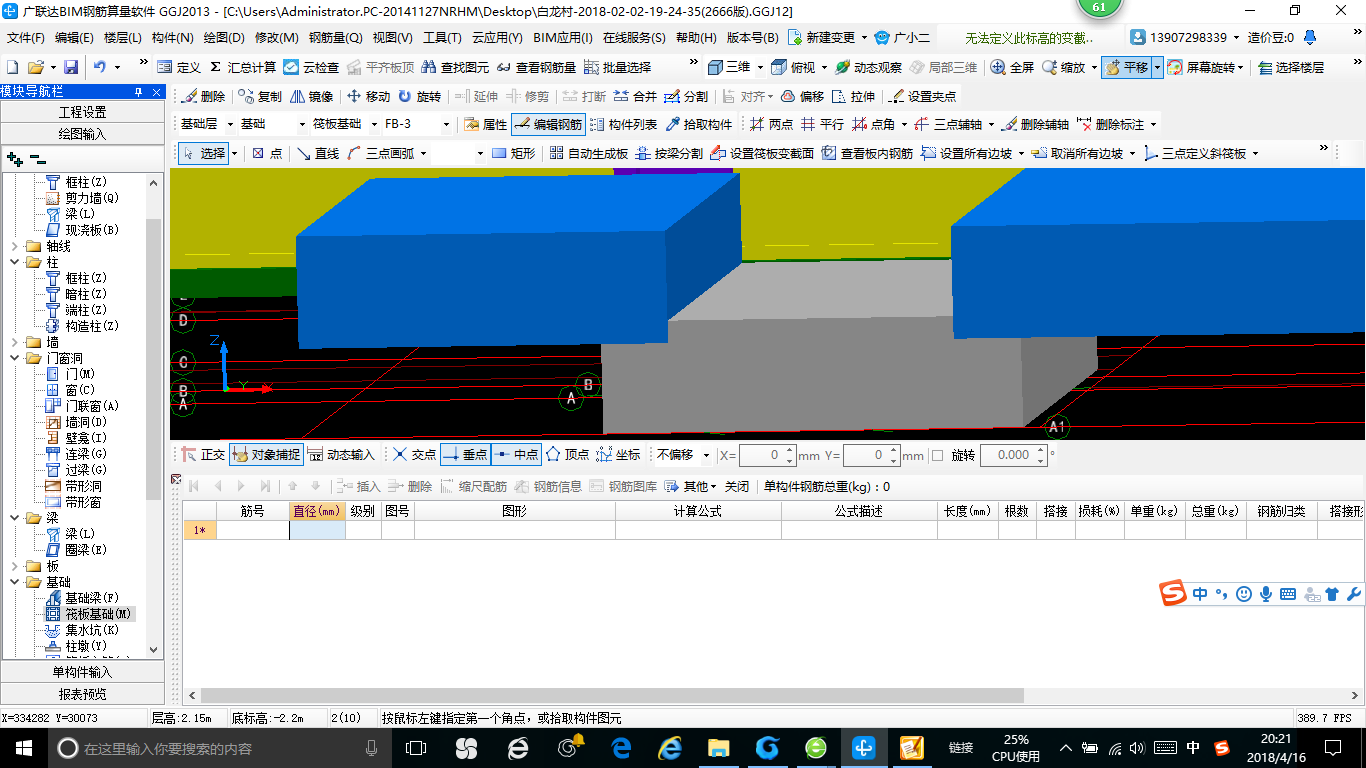Switch to 工程设置 panel
The height and width of the screenshot is (768, 1366).
click(x=83, y=112)
